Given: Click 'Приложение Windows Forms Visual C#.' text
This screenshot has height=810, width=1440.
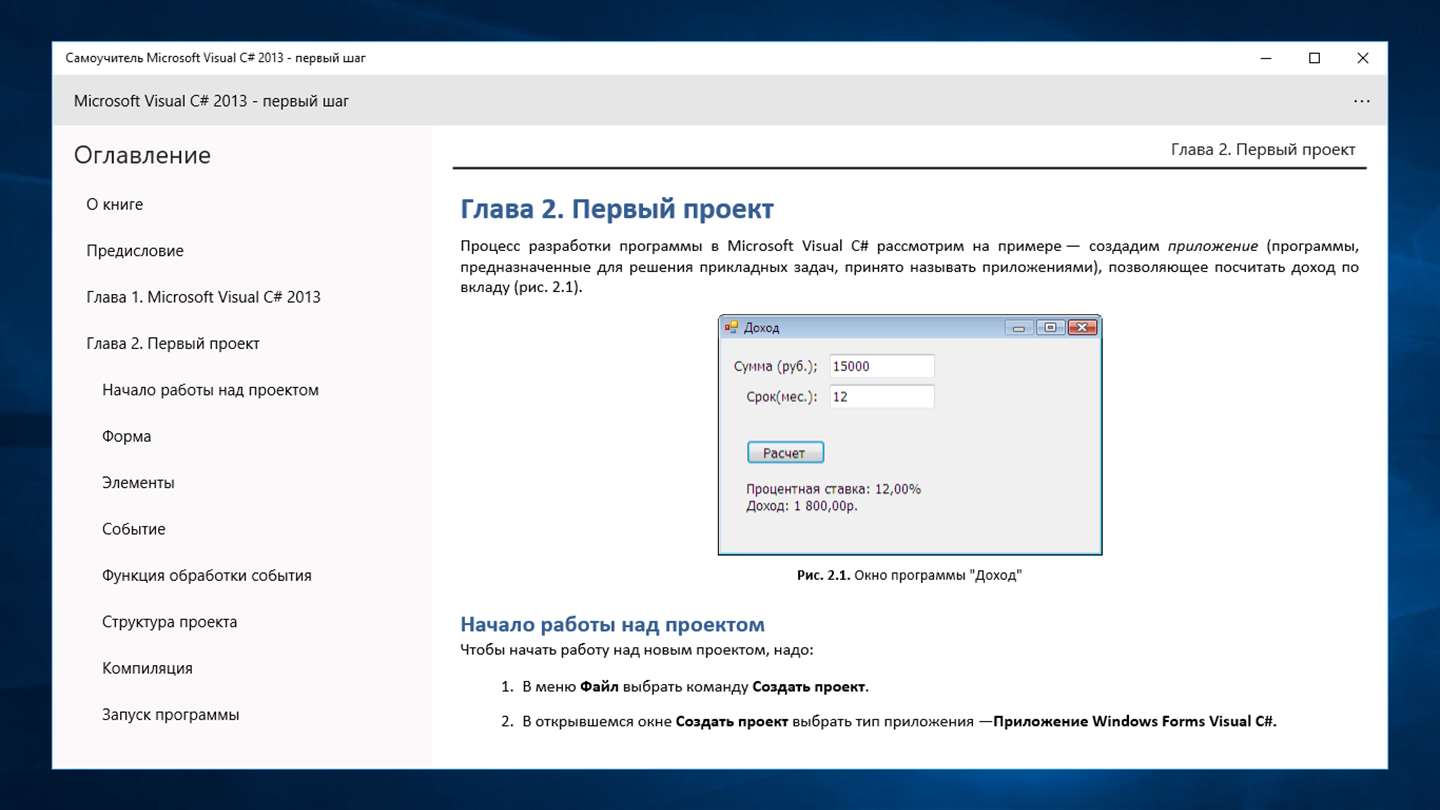Looking at the screenshot, I should click(1135, 721).
